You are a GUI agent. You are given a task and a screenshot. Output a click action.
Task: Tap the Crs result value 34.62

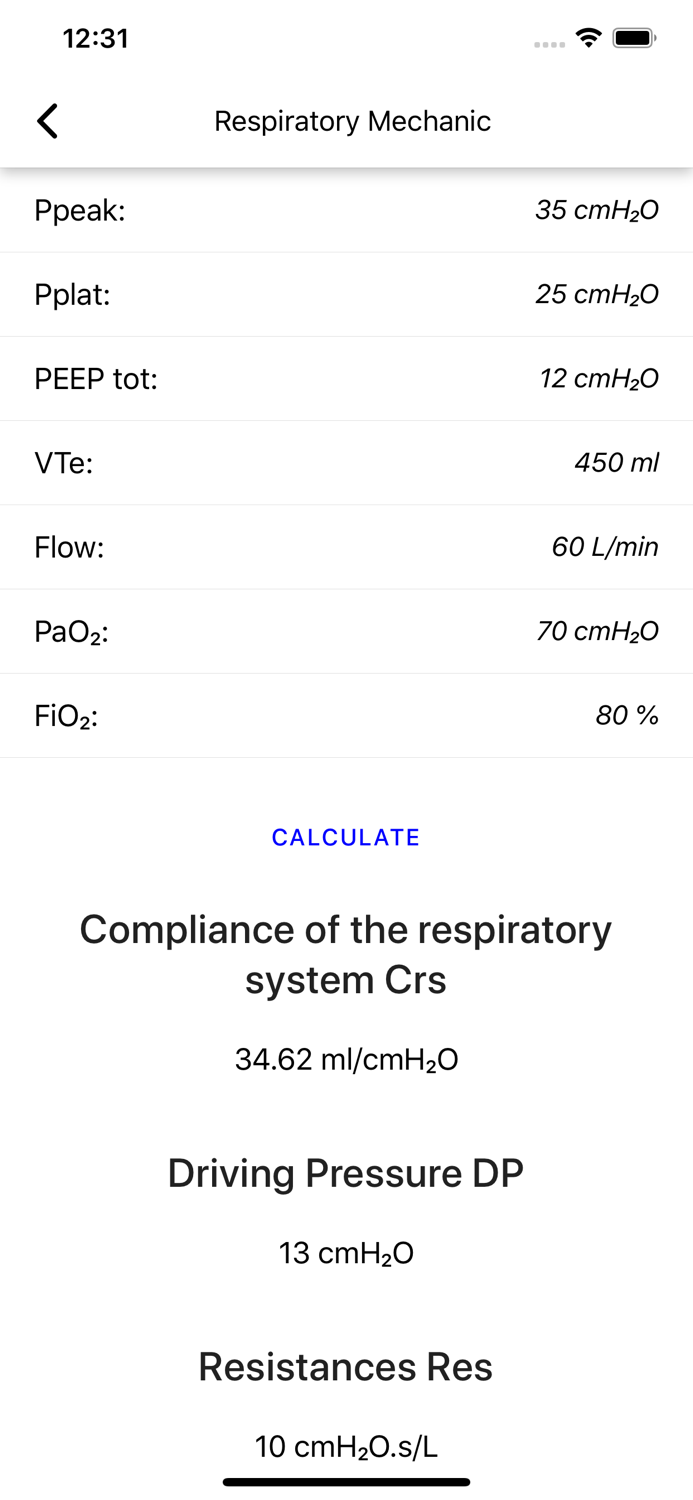(346, 1058)
